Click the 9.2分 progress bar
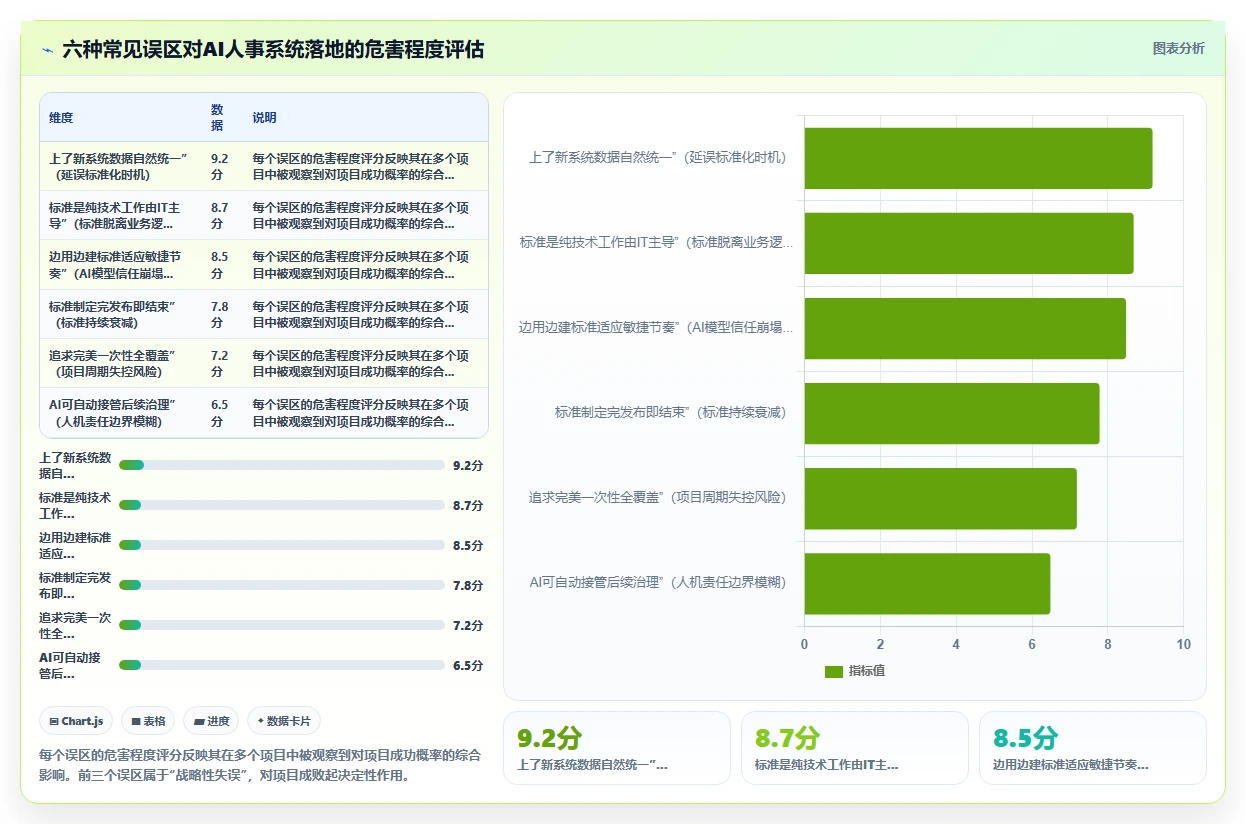This screenshot has height=824, width=1246. point(281,465)
